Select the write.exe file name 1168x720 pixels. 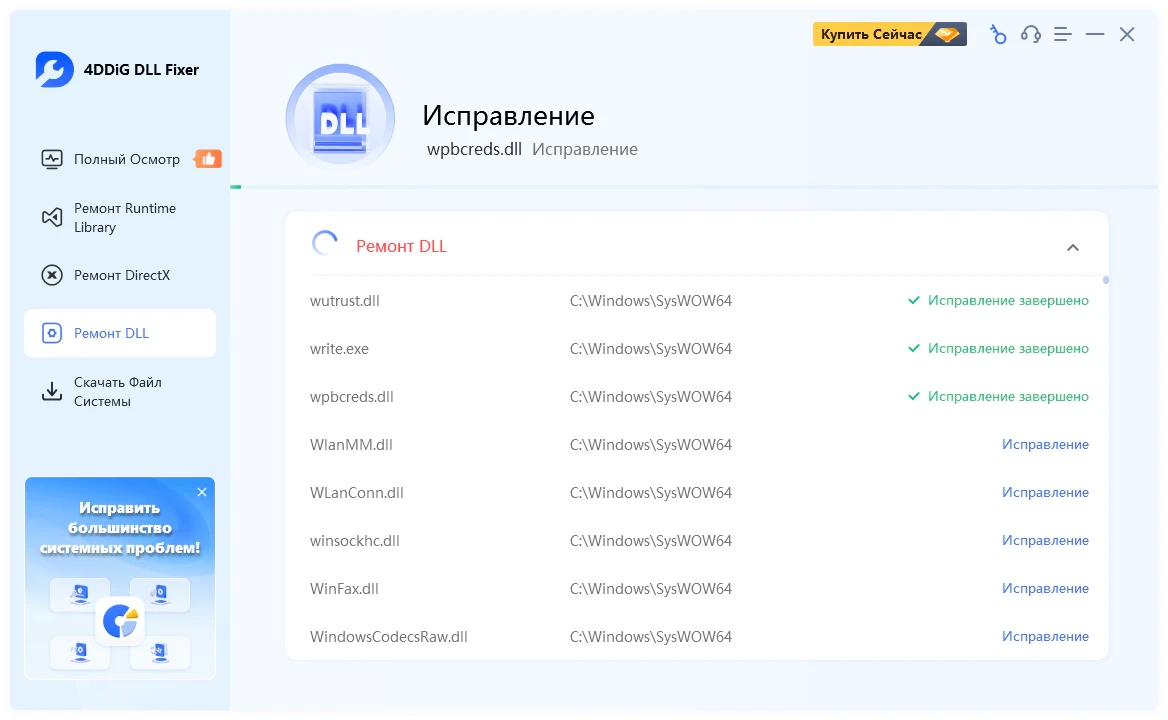tap(340, 349)
